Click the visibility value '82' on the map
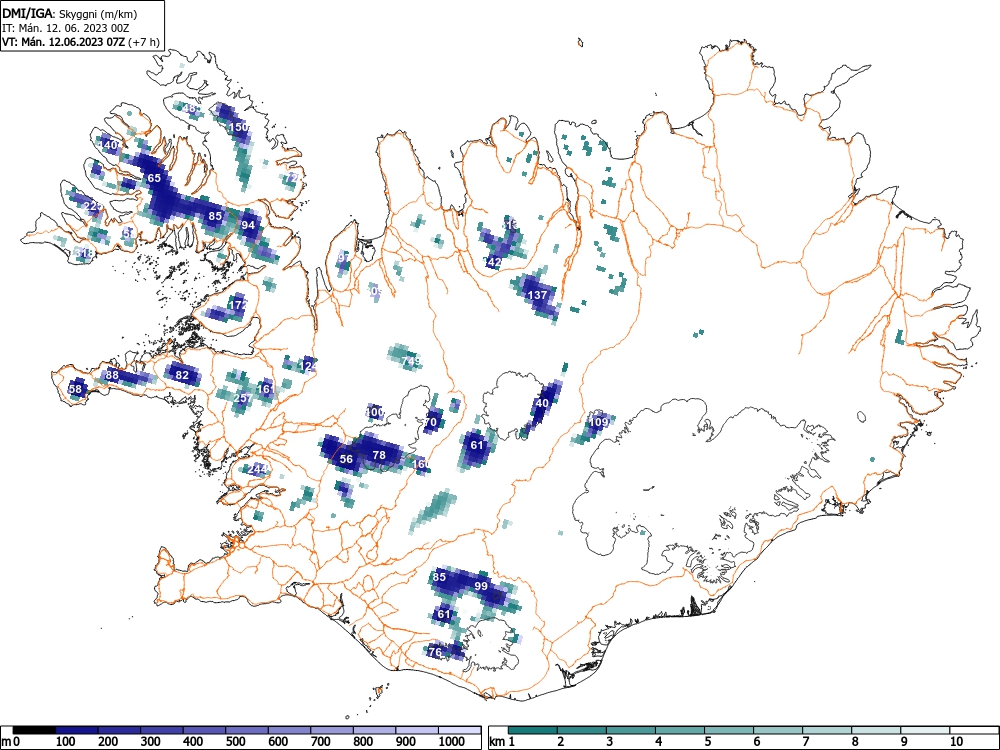The height and width of the screenshot is (750, 1000). pos(182,375)
